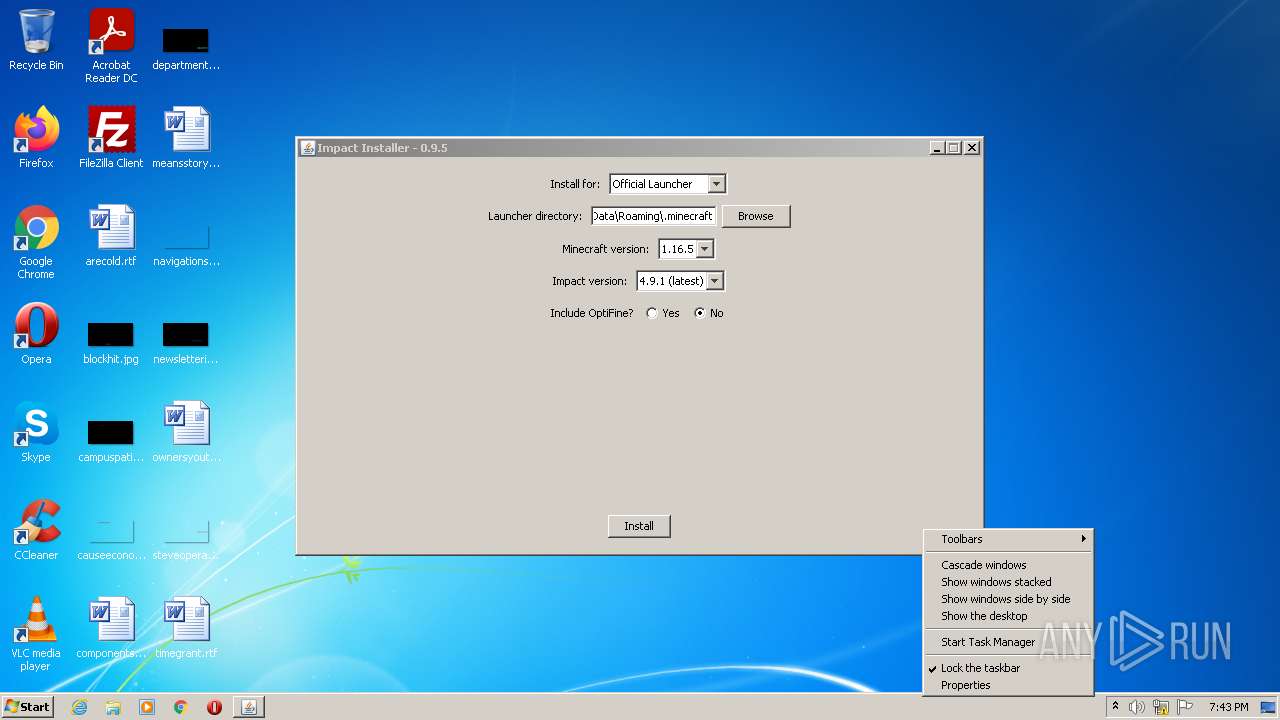Click the Launcher directory path field
The image size is (1280, 720).
pos(653,216)
